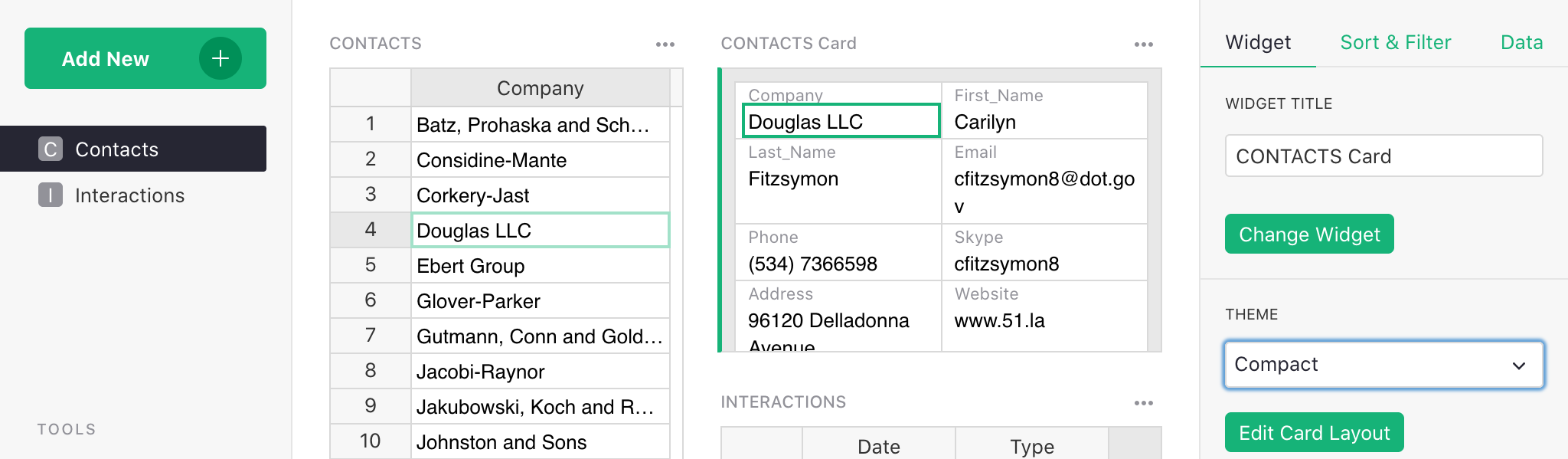
Task: Open the CONTACTS widget three-dot menu
Action: (665, 44)
